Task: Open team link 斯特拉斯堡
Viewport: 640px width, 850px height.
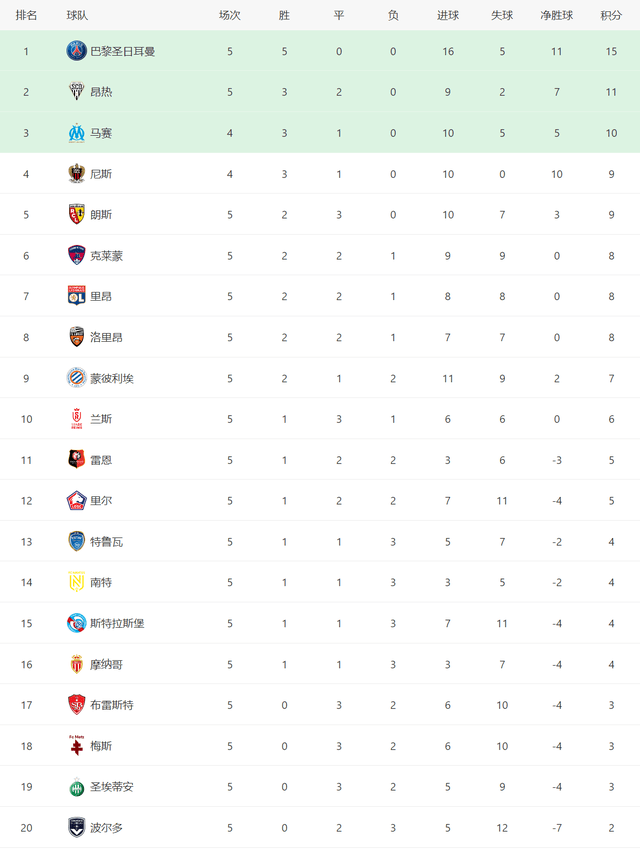Action: click(x=117, y=623)
